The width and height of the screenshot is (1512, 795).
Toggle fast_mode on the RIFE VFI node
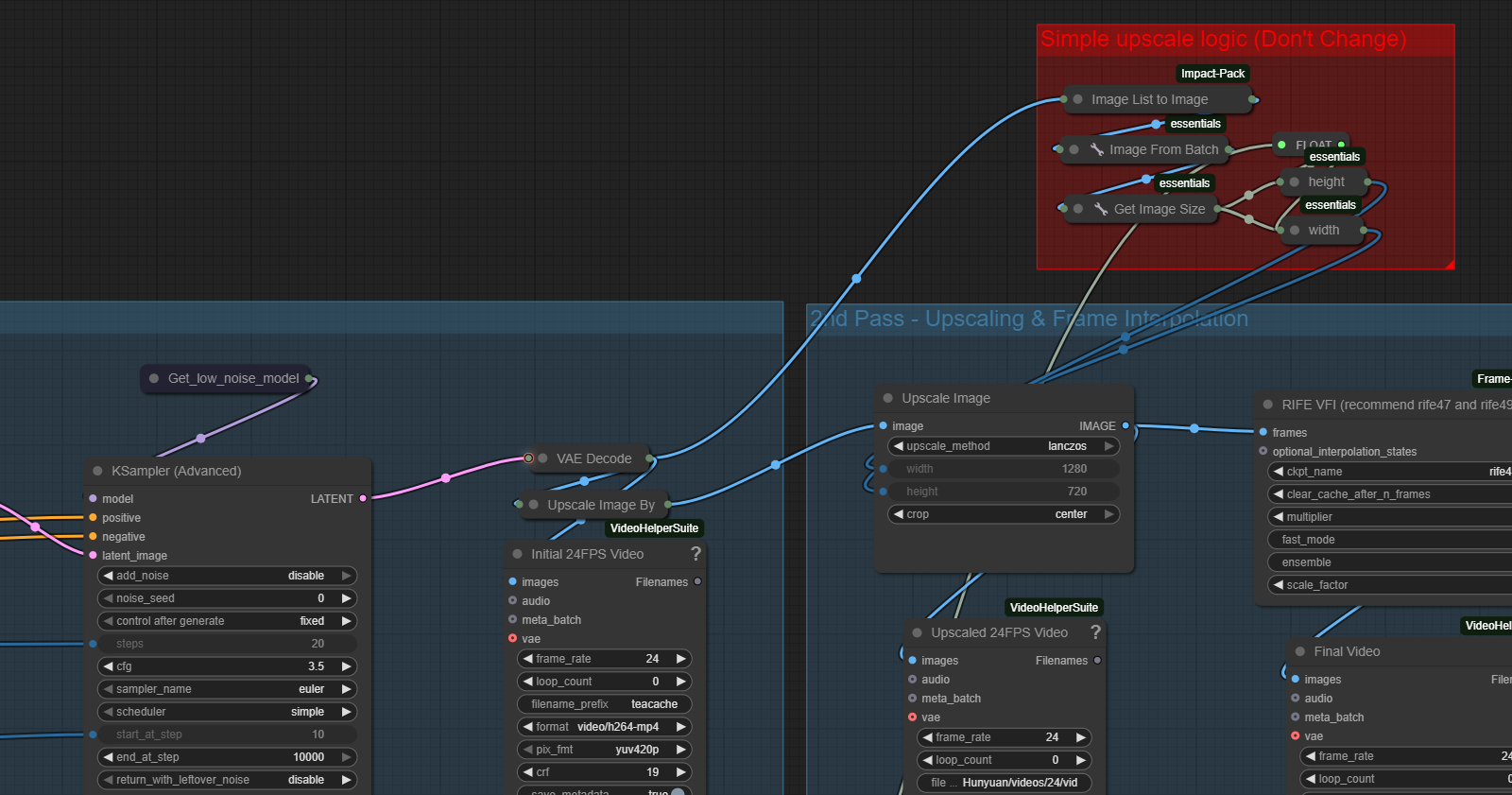[1389, 540]
